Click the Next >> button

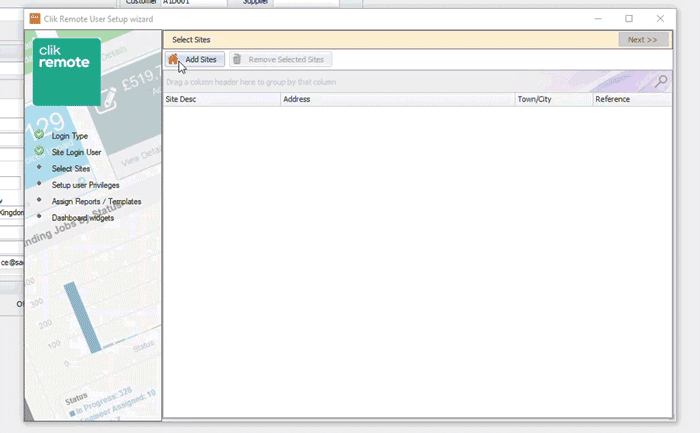[643, 40]
